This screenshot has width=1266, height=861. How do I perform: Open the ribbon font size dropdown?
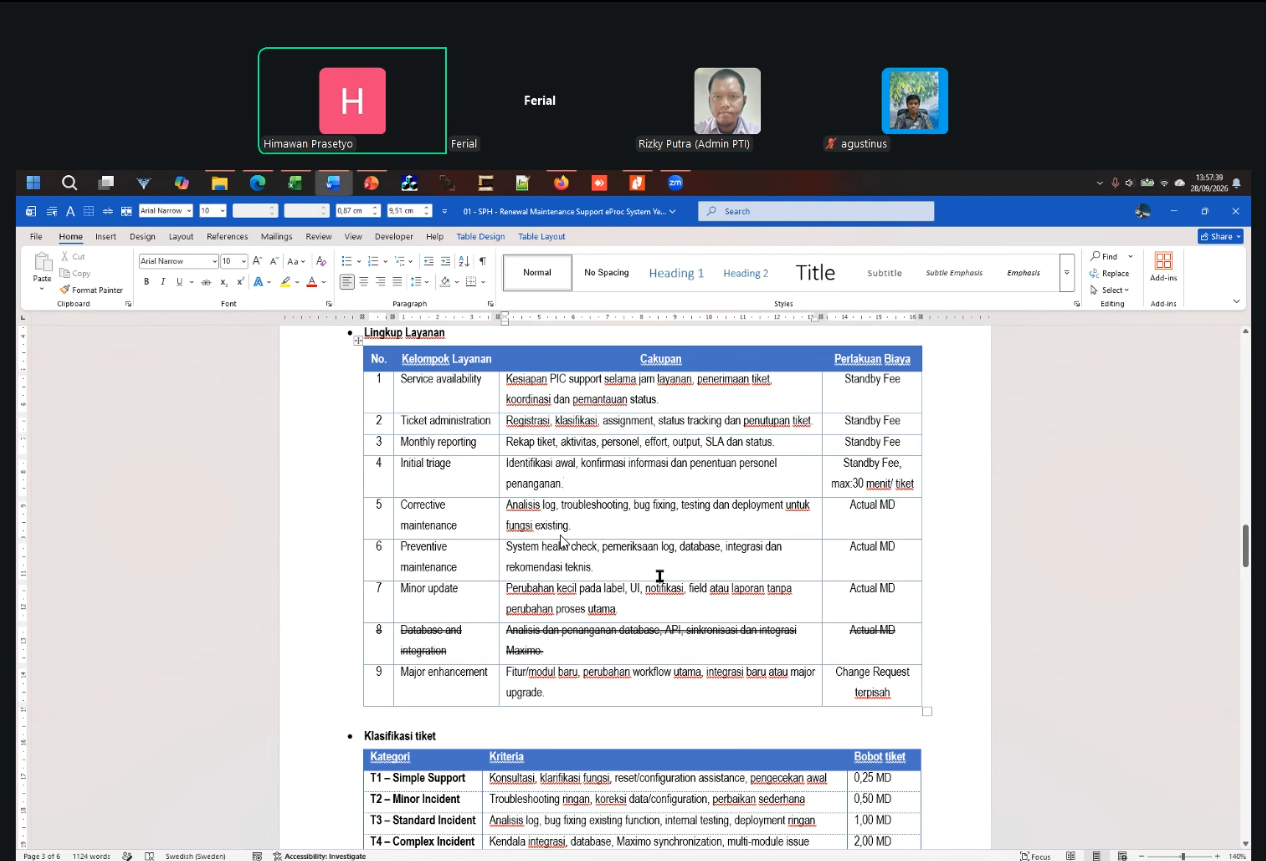243,261
